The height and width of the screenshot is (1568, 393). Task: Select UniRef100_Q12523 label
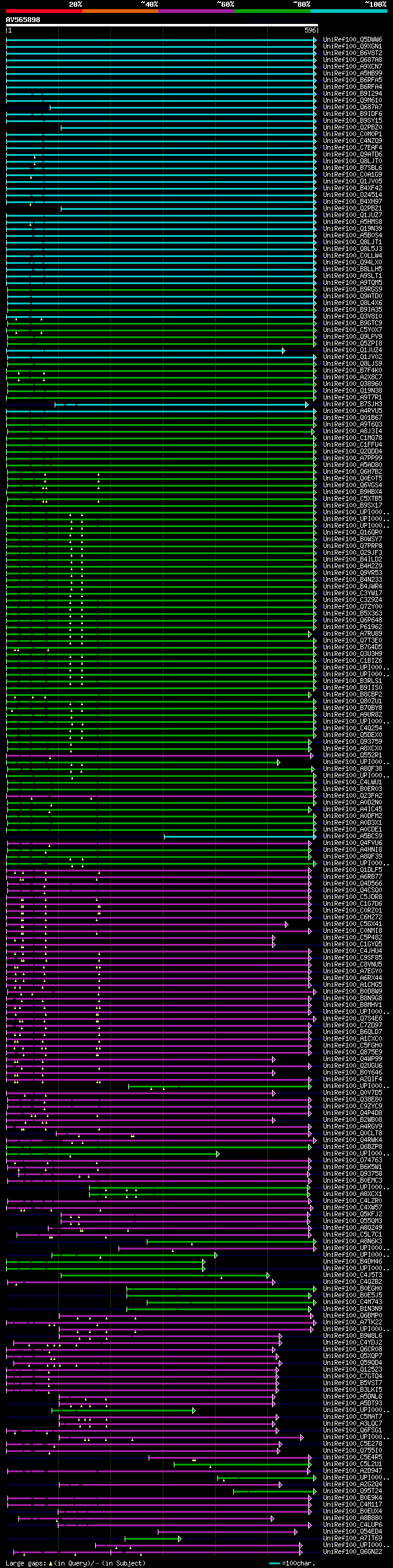pyautogui.click(x=352, y=1370)
